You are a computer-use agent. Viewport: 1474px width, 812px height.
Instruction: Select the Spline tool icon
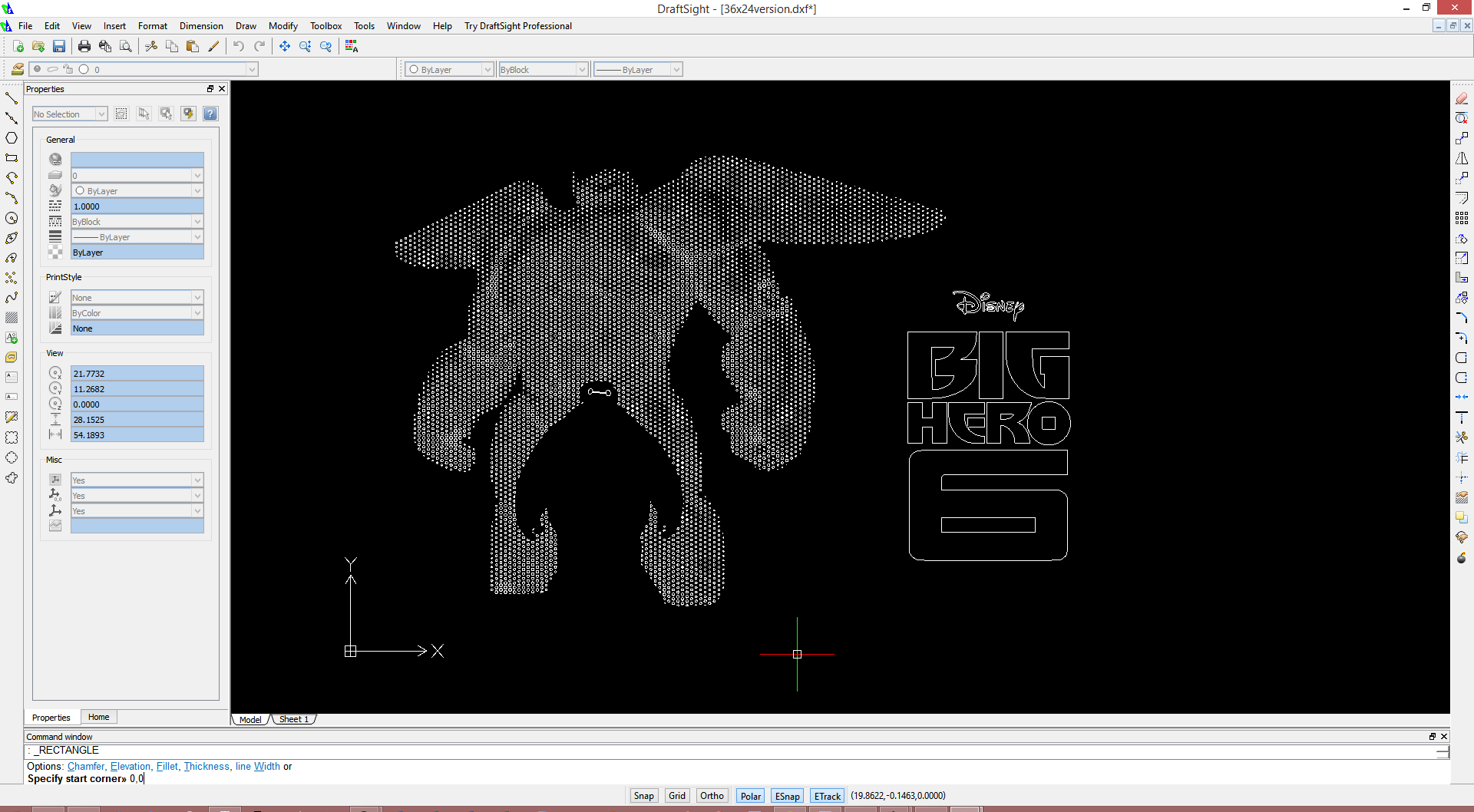(x=12, y=298)
